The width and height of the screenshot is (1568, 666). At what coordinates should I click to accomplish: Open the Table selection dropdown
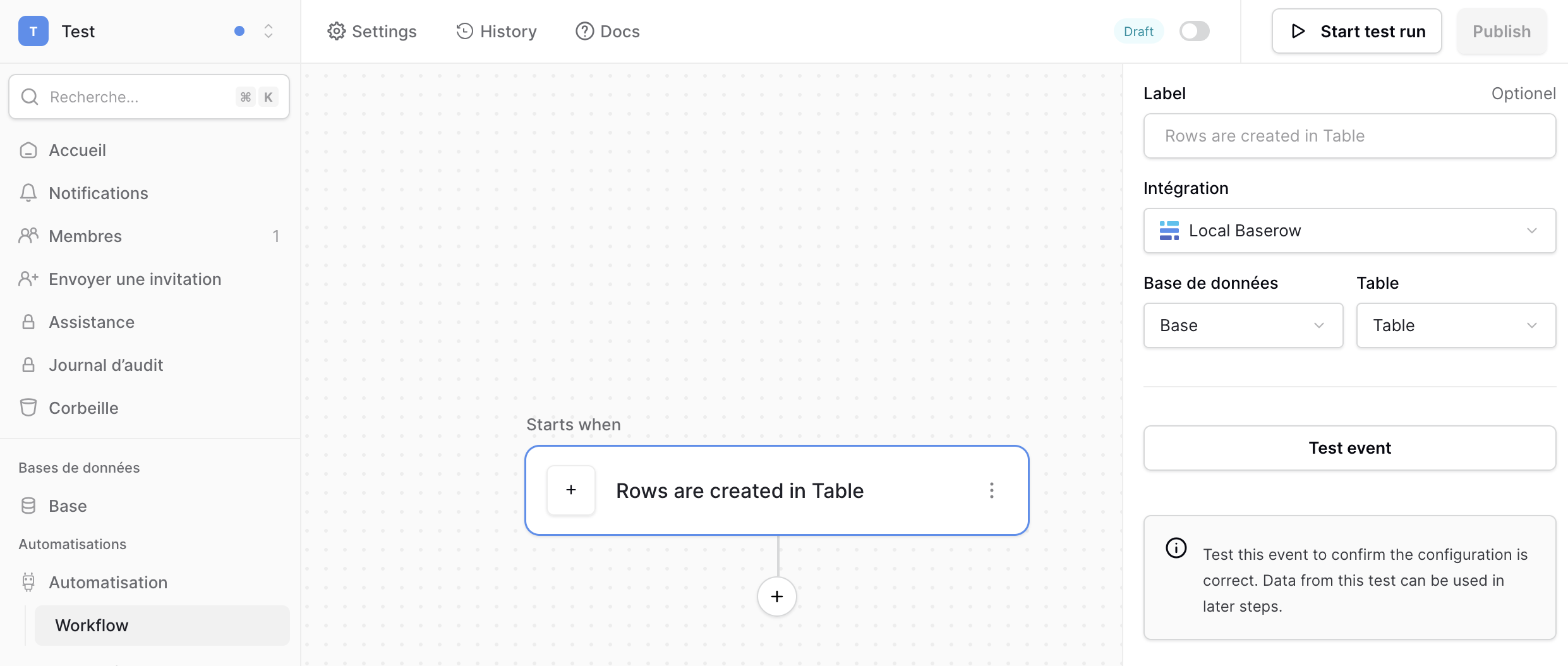[1456, 325]
